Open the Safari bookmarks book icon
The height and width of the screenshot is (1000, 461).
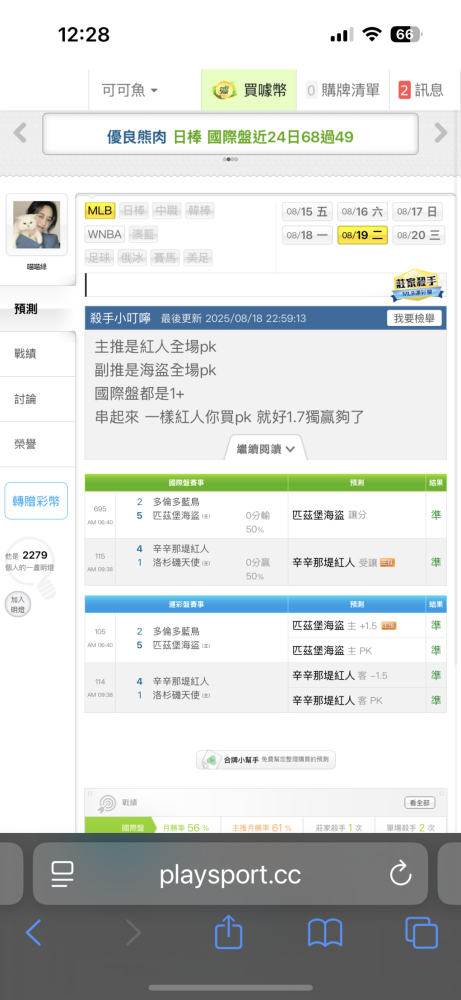coord(325,933)
